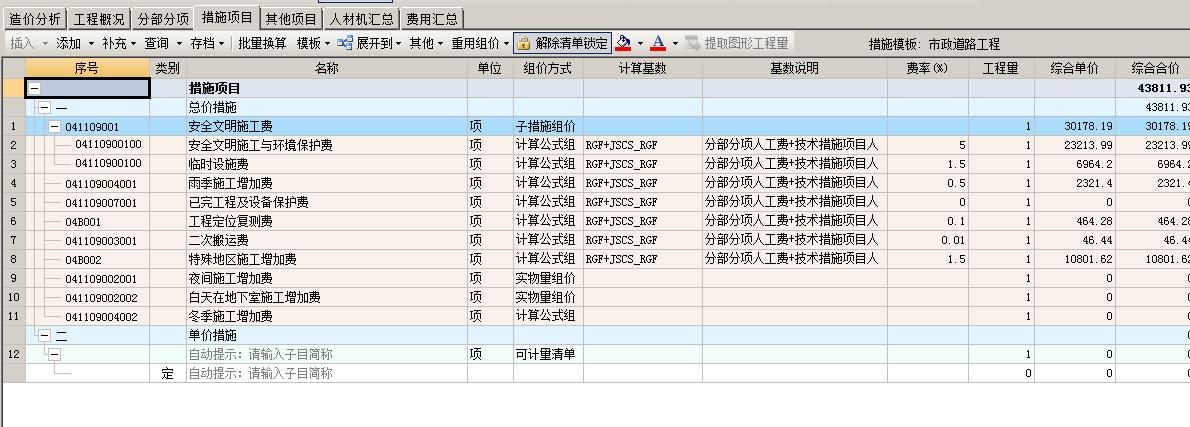Select the 二次搬运费 name cell
Screen dimensions: 1190x427
[x=326, y=240]
